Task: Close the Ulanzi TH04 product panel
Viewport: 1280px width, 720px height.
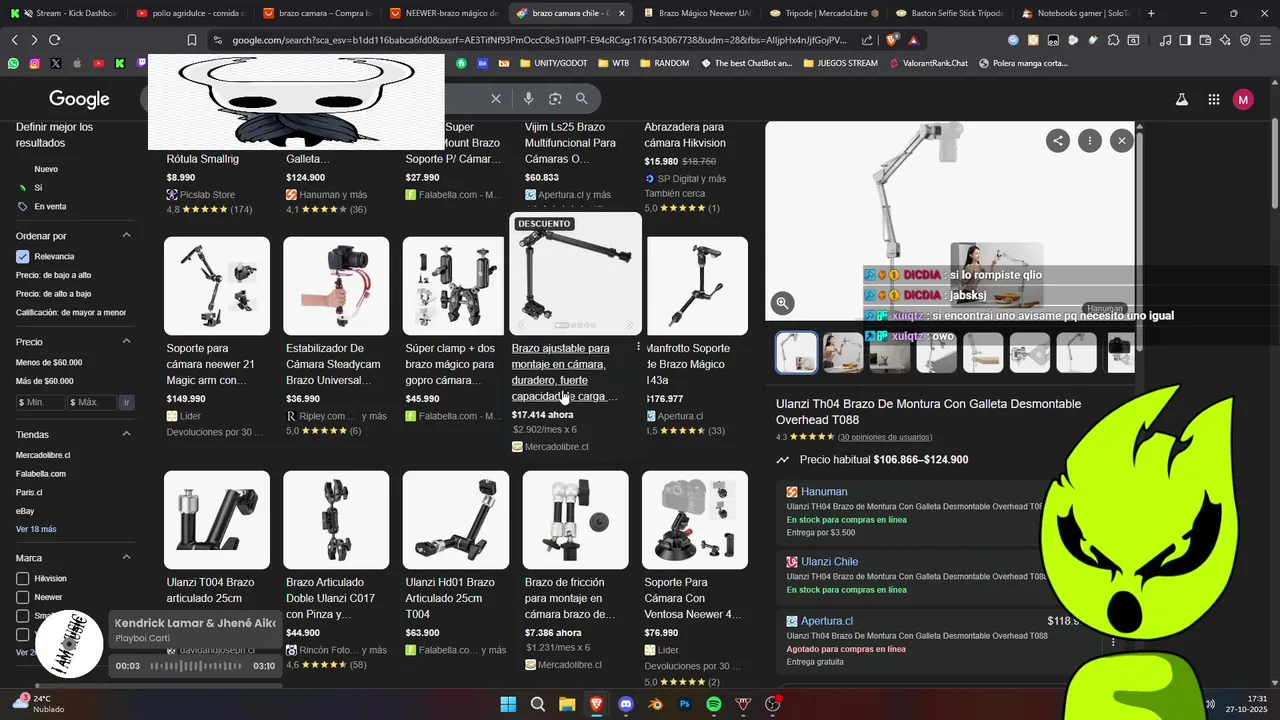Action: 1122,141
